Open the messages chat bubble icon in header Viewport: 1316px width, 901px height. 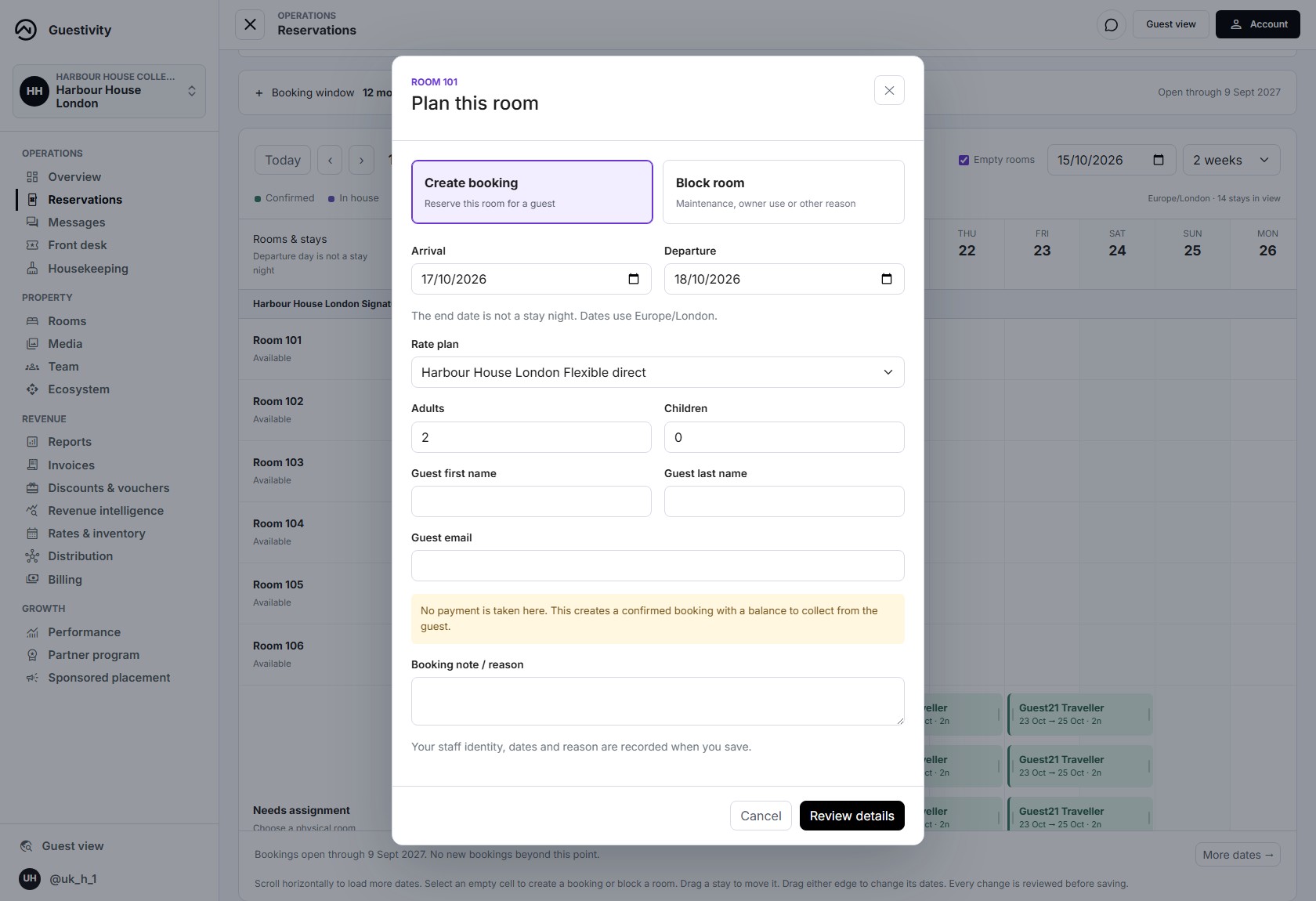tap(1111, 24)
